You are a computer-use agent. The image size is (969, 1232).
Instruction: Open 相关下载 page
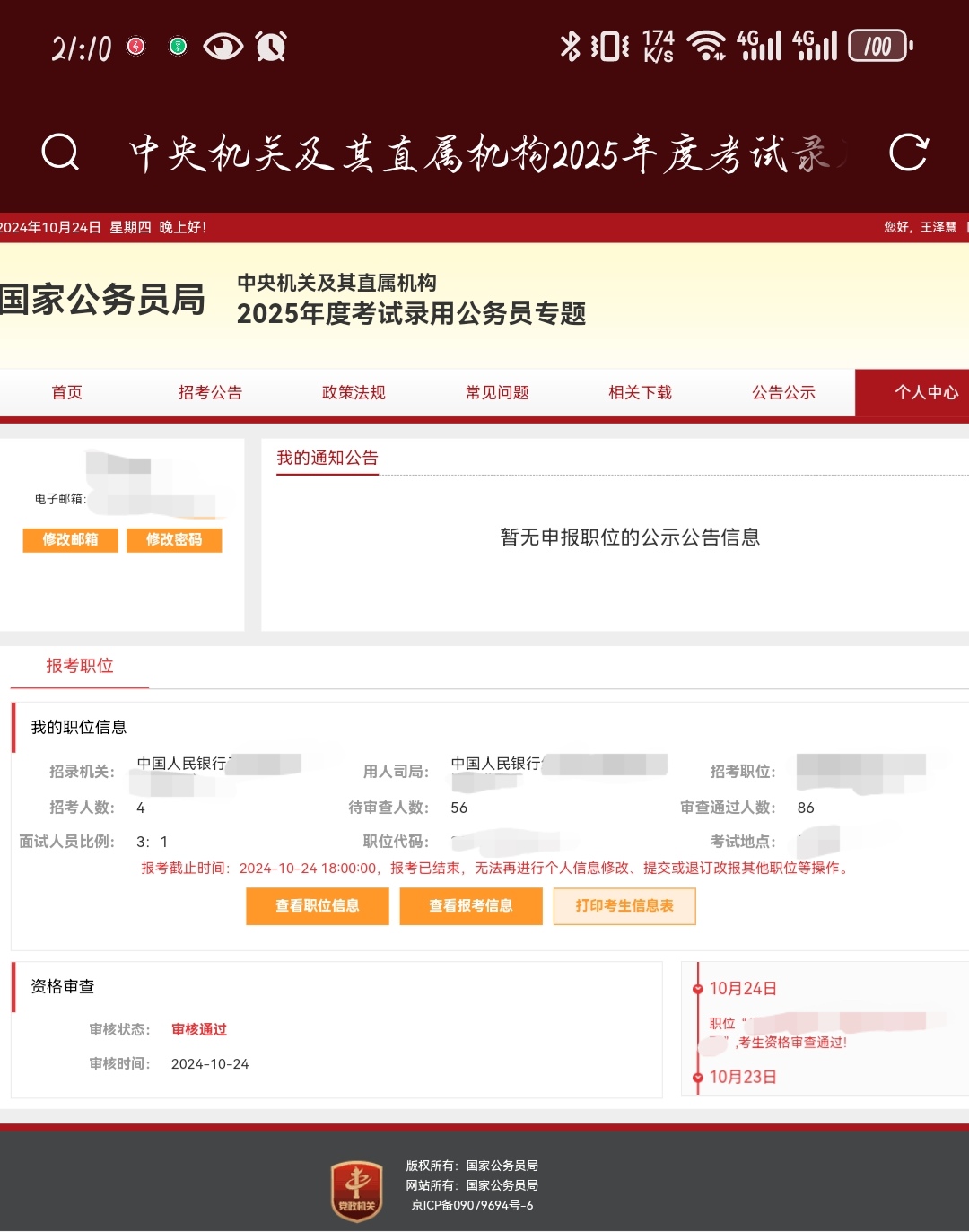coord(640,392)
